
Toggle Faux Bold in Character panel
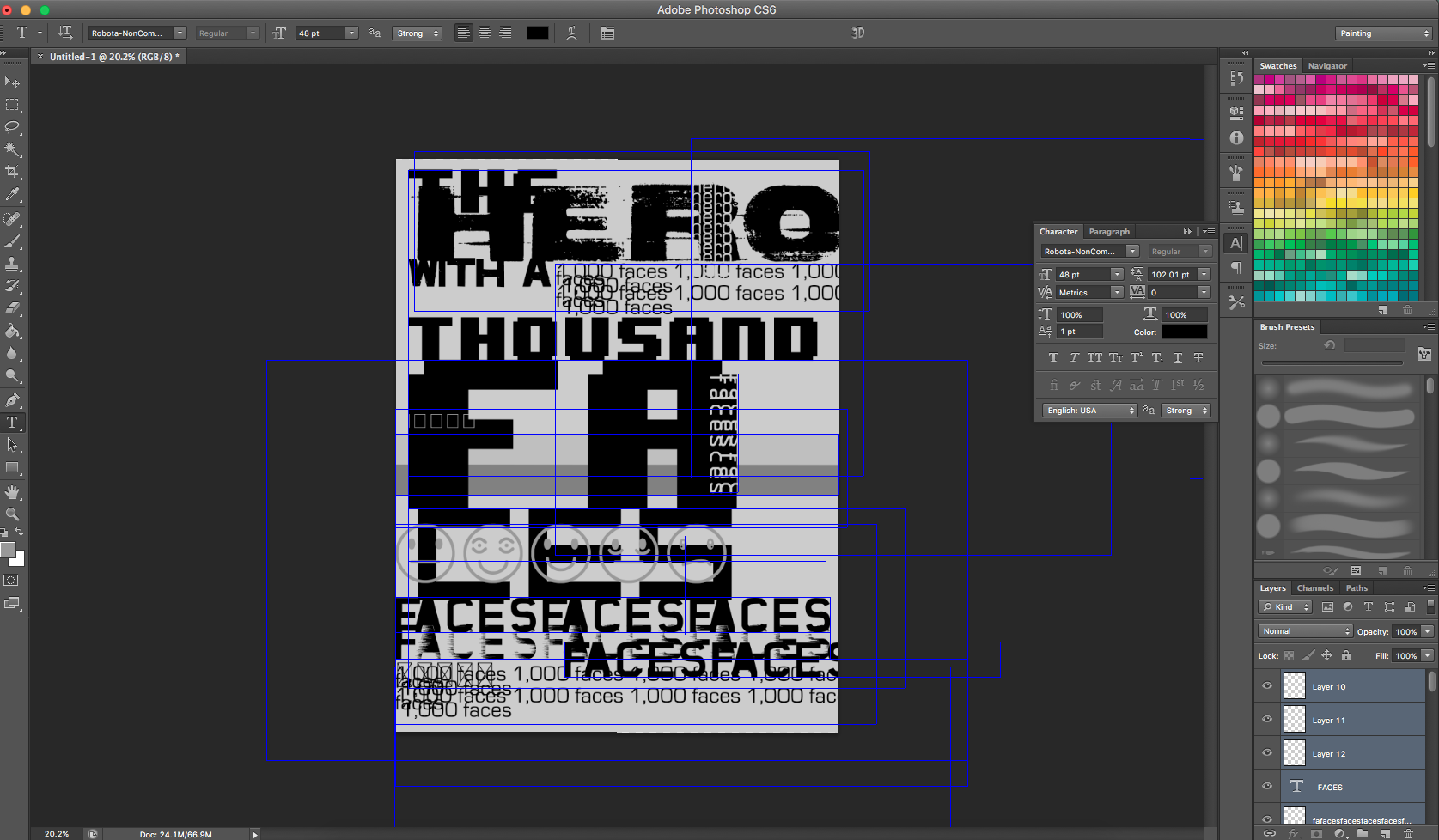[x=1053, y=357]
